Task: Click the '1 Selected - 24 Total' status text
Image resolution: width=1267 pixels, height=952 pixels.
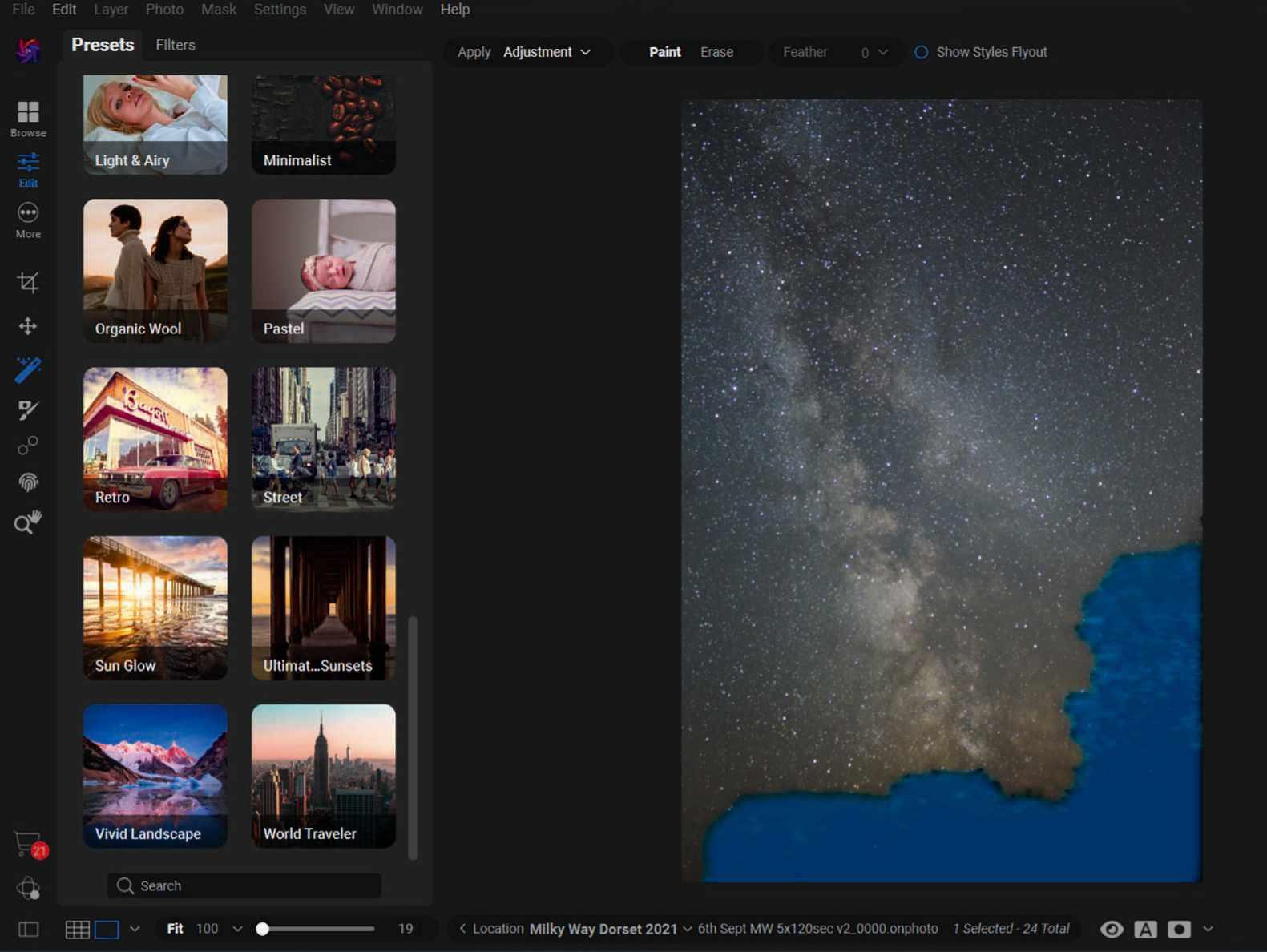Action: click(1011, 929)
